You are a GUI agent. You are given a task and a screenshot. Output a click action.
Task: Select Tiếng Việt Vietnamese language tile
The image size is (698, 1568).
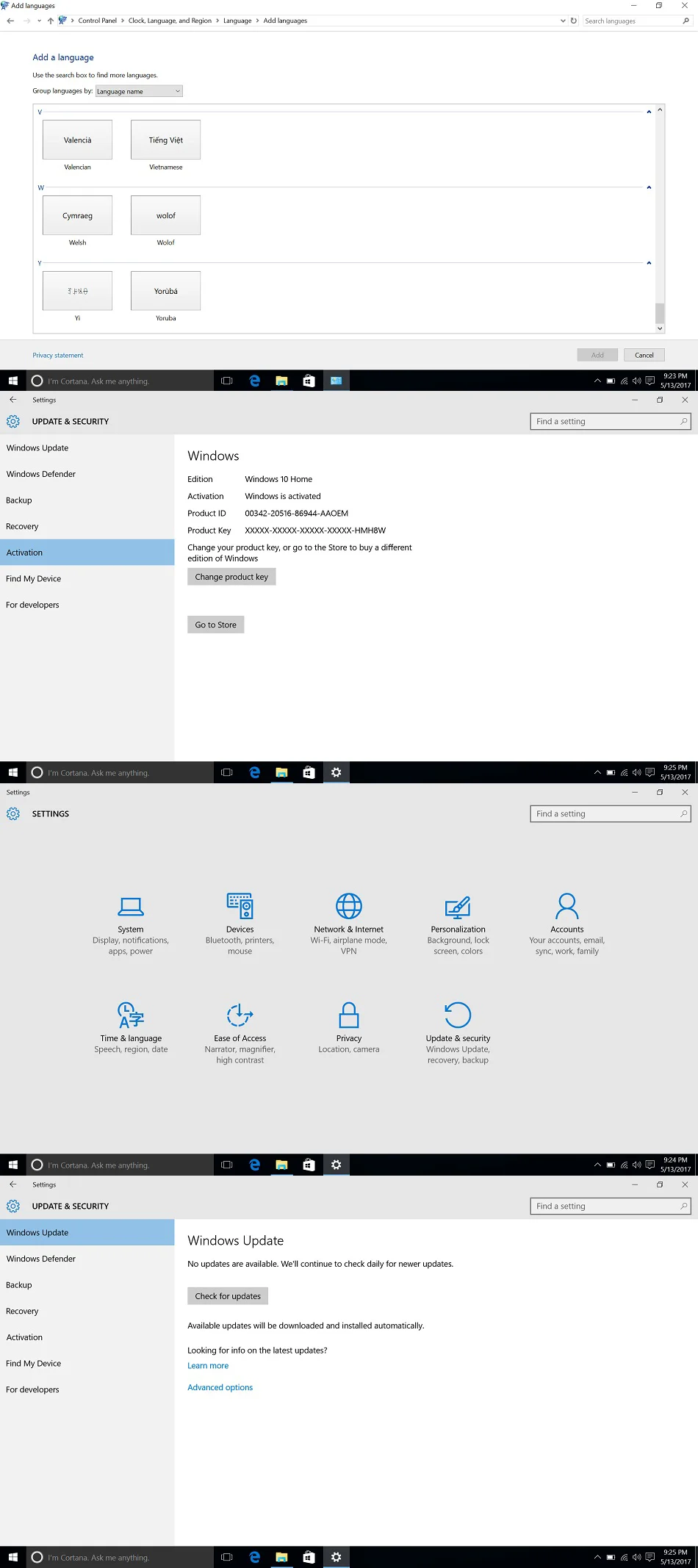[x=166, y=140]
